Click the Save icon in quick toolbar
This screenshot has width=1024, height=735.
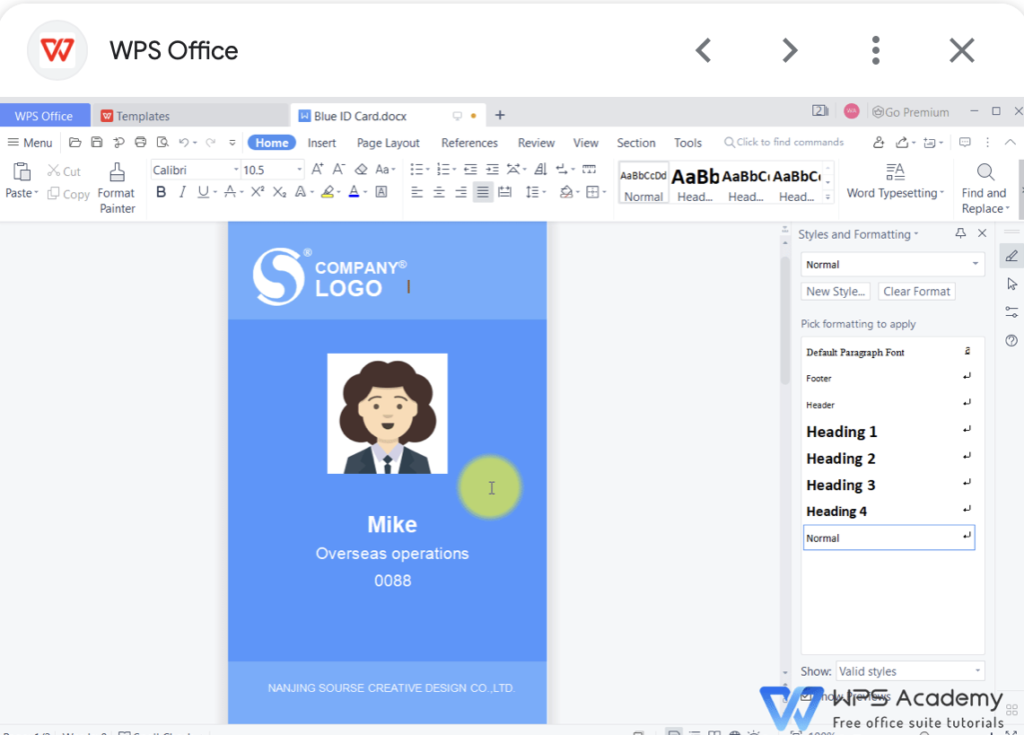(x=97, y=143)
